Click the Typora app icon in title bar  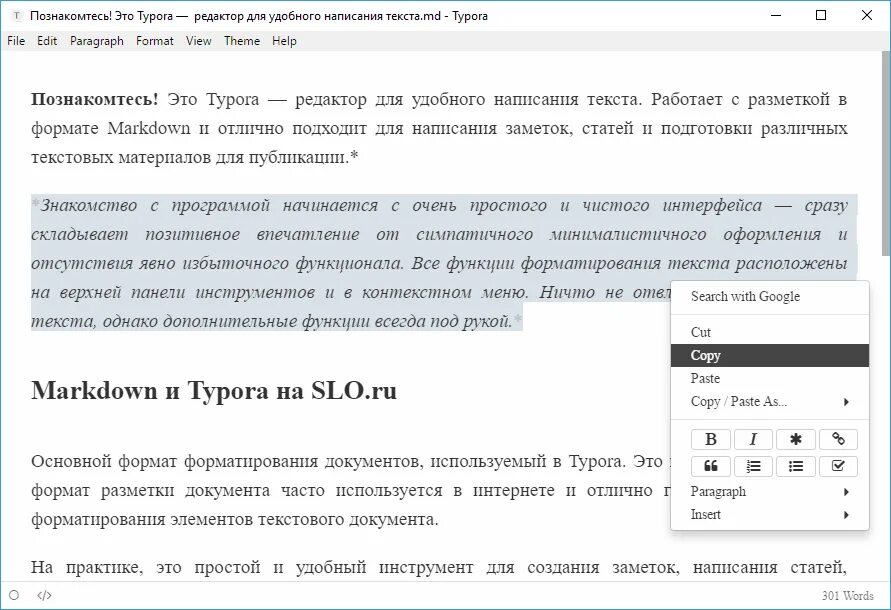tap(16, 16)
